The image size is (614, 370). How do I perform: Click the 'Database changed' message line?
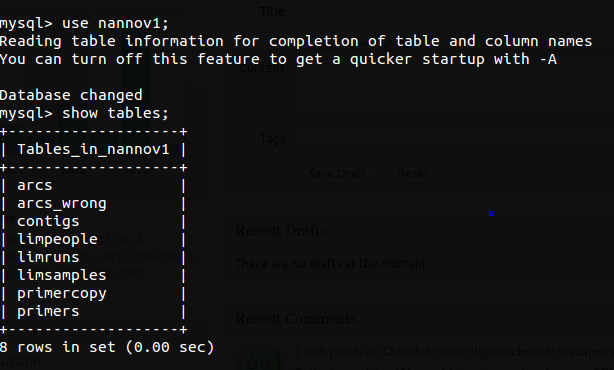pyautogui.click(x=71, y=95)
